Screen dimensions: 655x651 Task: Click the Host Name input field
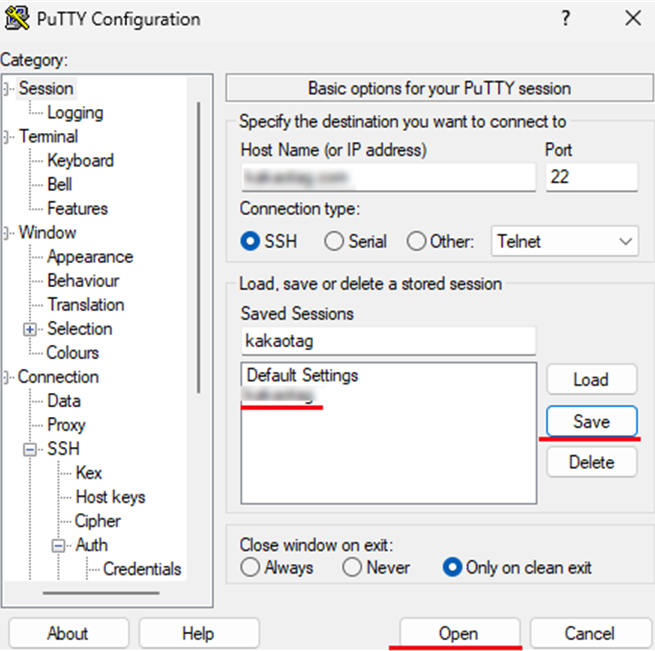(388, 178)
